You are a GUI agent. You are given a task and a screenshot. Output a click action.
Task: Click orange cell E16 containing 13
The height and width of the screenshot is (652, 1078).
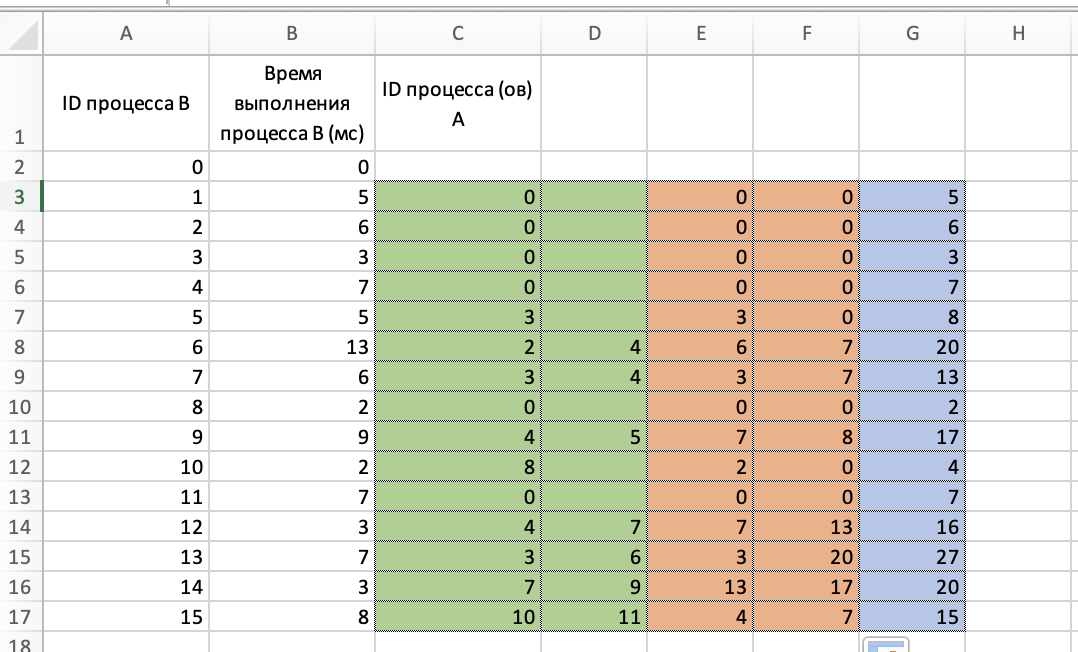pyautogui.click(x=701, y=587)
